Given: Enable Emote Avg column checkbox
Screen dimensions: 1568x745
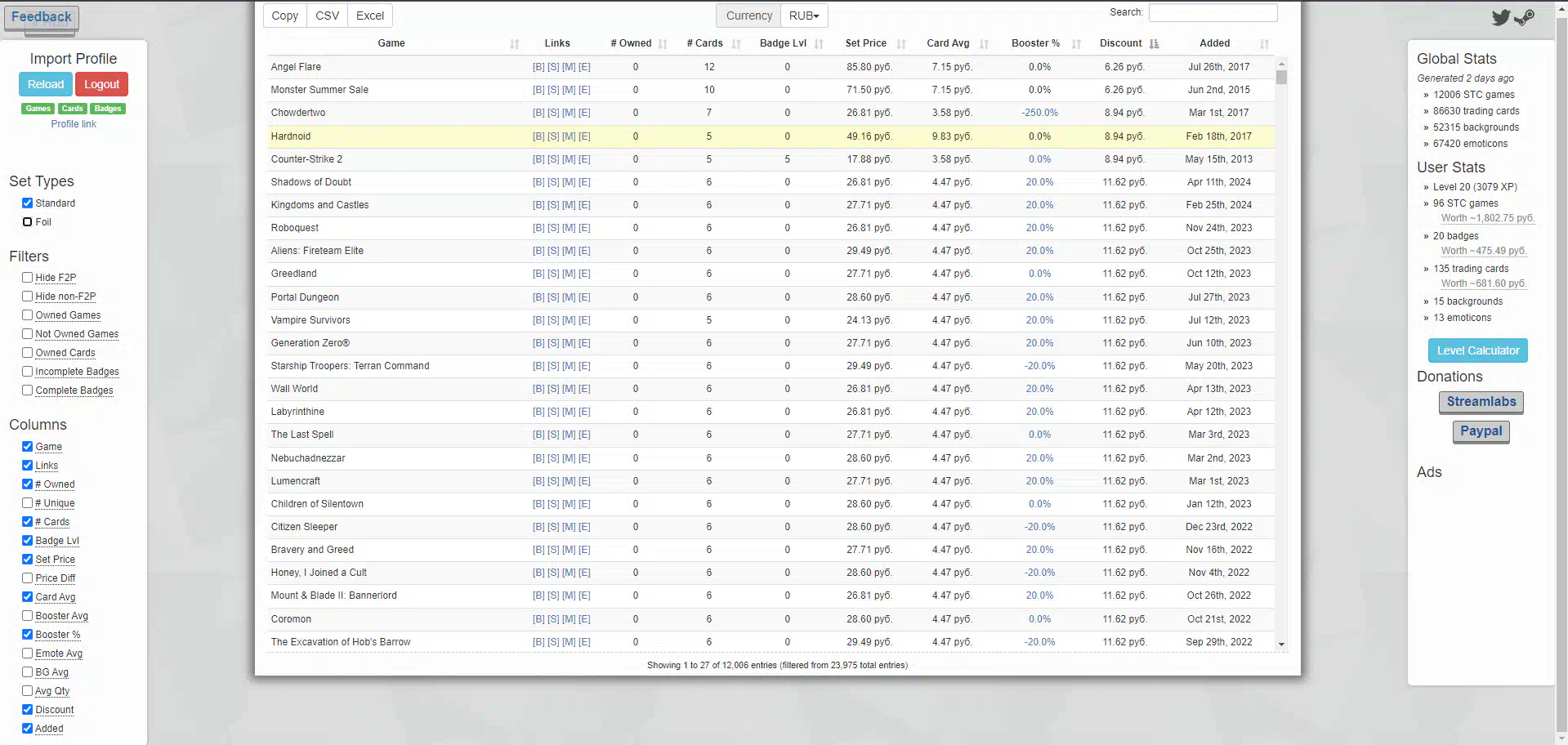Looking at the screenshot, I should 27,653.
